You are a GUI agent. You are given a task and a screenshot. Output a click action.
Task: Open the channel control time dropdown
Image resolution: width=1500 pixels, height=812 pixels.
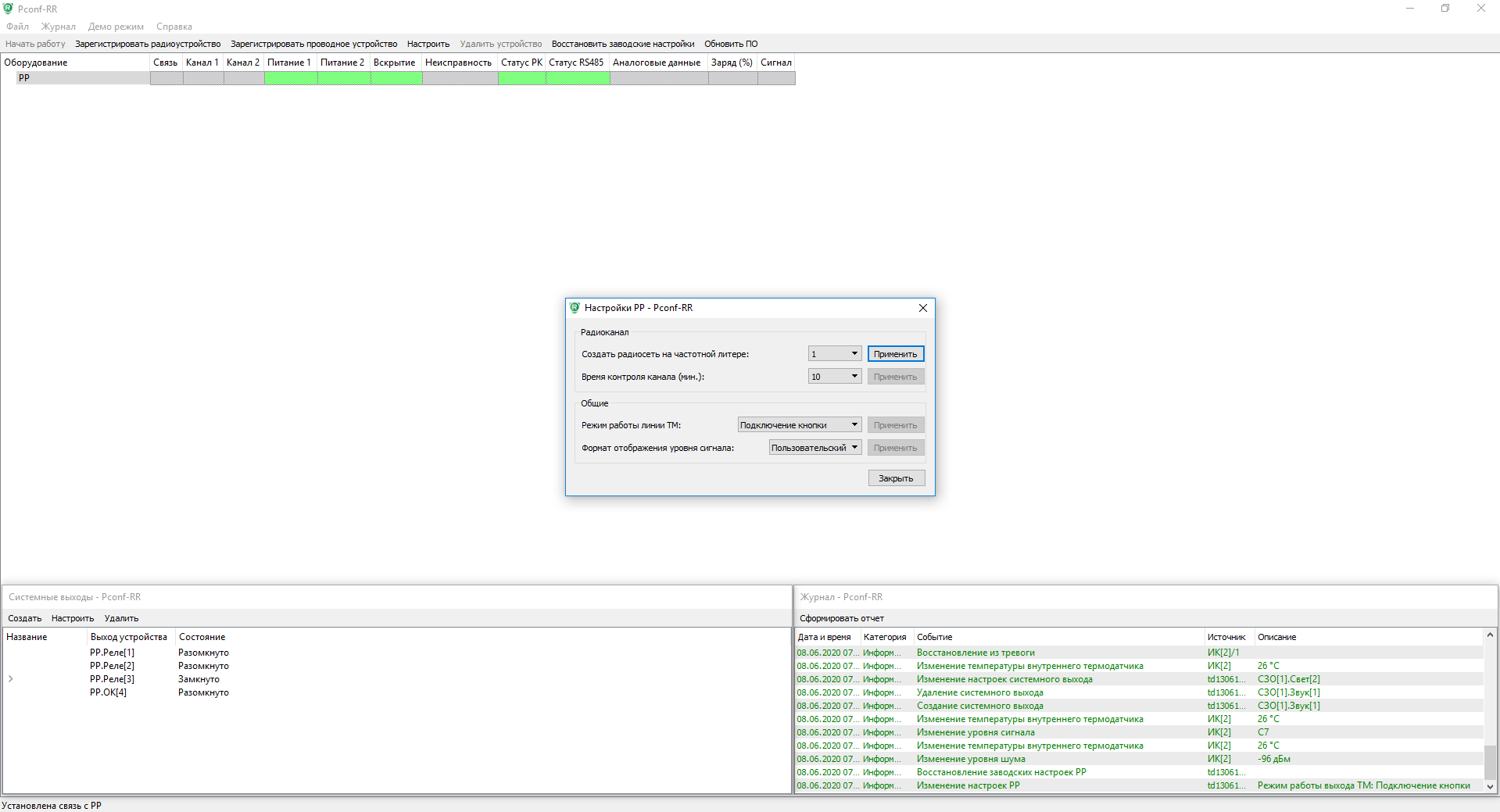(x=834, y=377)
